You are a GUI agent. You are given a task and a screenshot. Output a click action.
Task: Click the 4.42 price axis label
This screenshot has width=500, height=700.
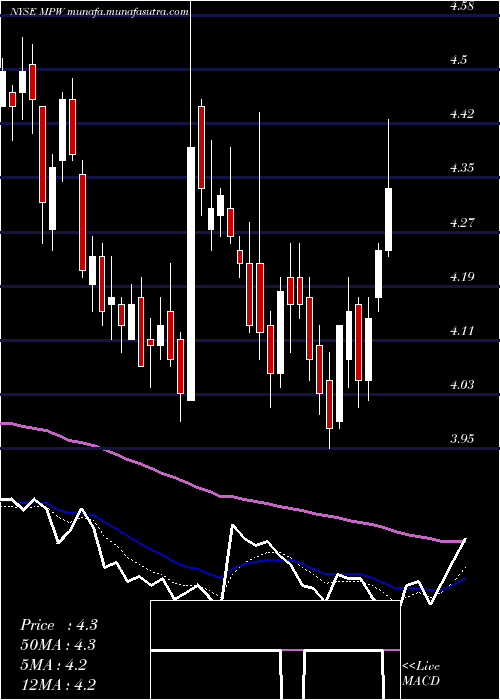[x=461, y=114]
